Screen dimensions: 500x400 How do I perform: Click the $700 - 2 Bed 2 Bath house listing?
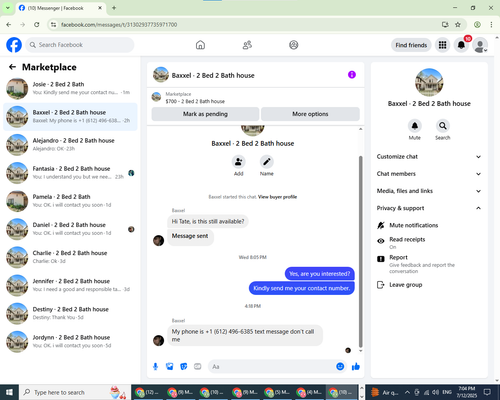[195, 101]
